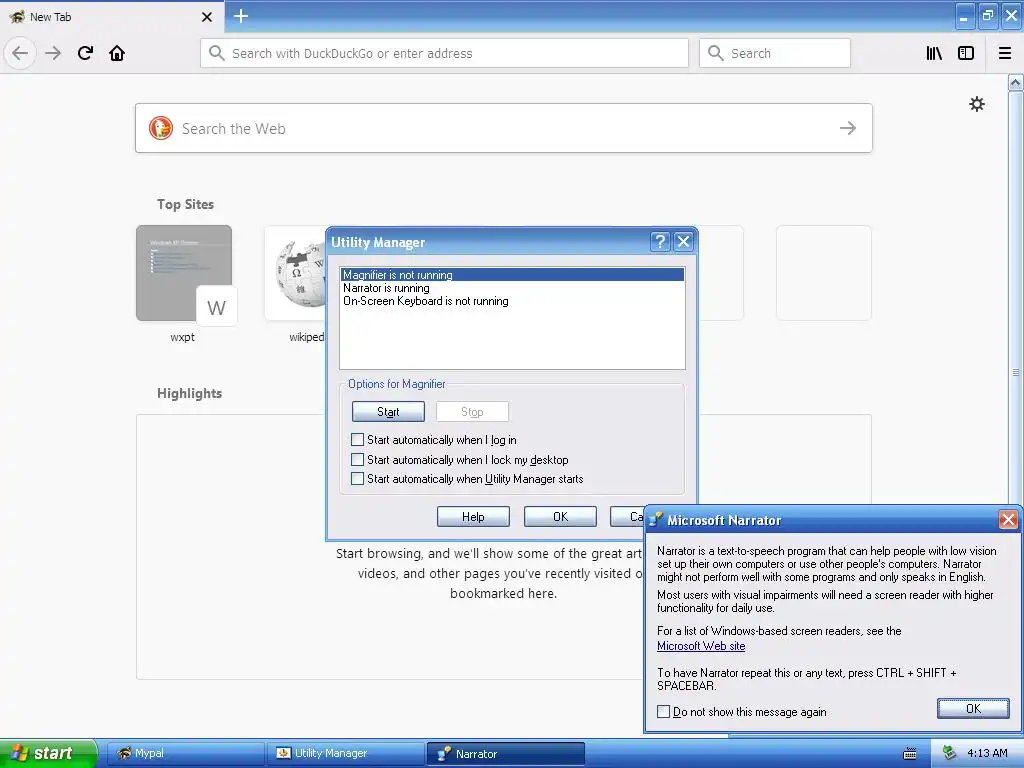Open the hamburger application menu
This screenshot has width=1024, height=768.
(x=1004, y=53)
